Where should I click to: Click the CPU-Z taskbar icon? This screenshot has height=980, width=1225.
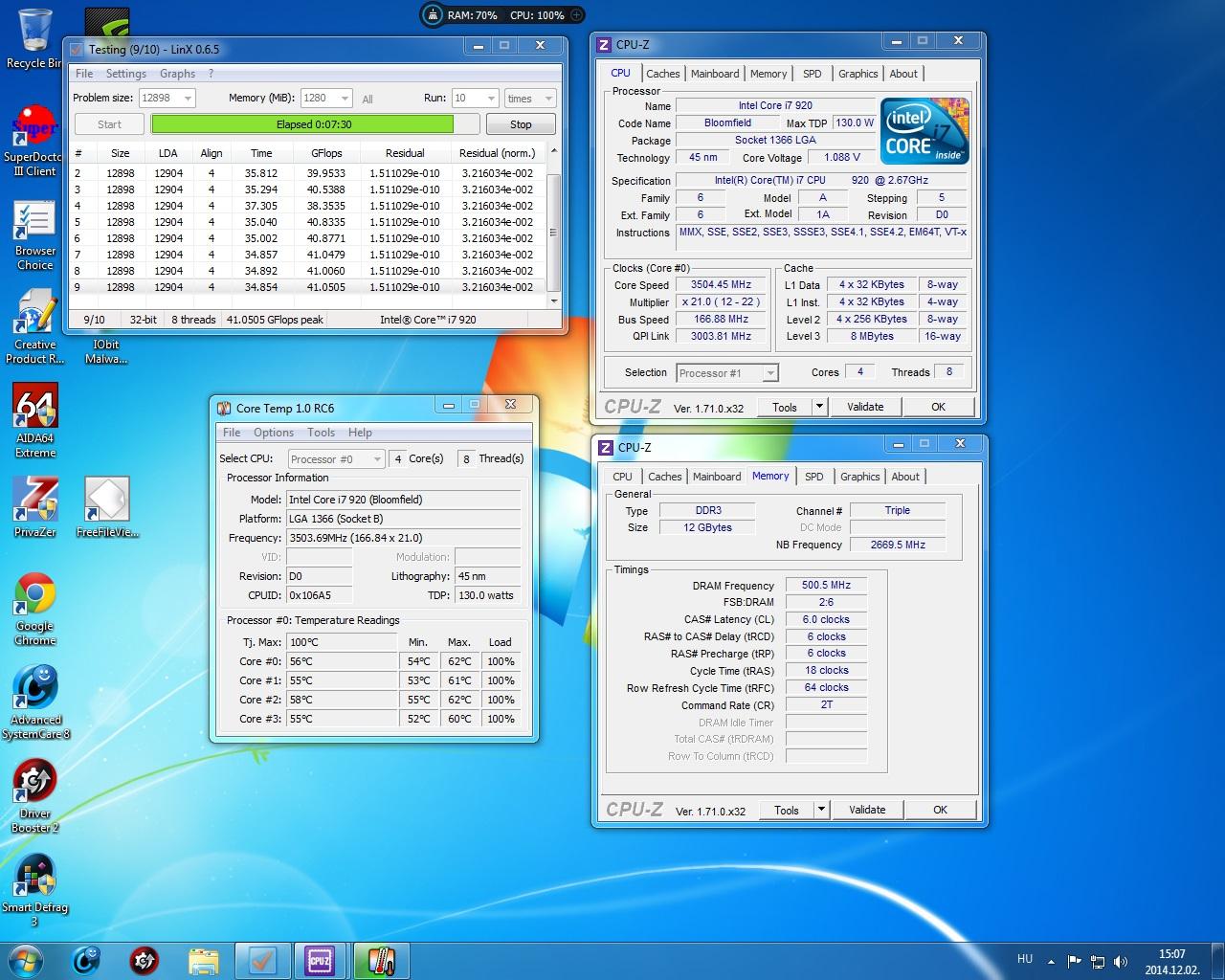click(x=320, y=960)
